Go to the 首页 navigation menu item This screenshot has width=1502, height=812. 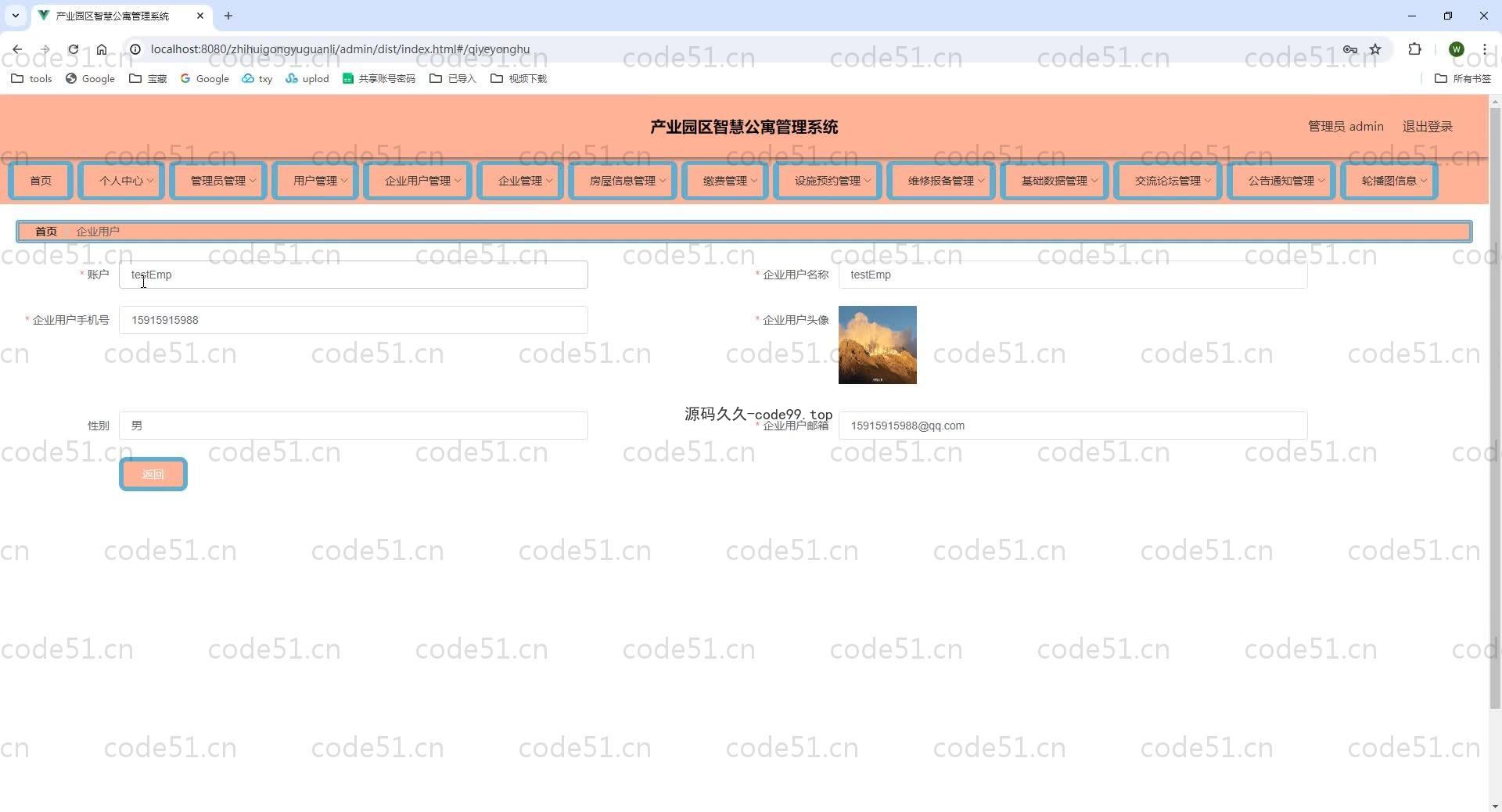[41, 181]
